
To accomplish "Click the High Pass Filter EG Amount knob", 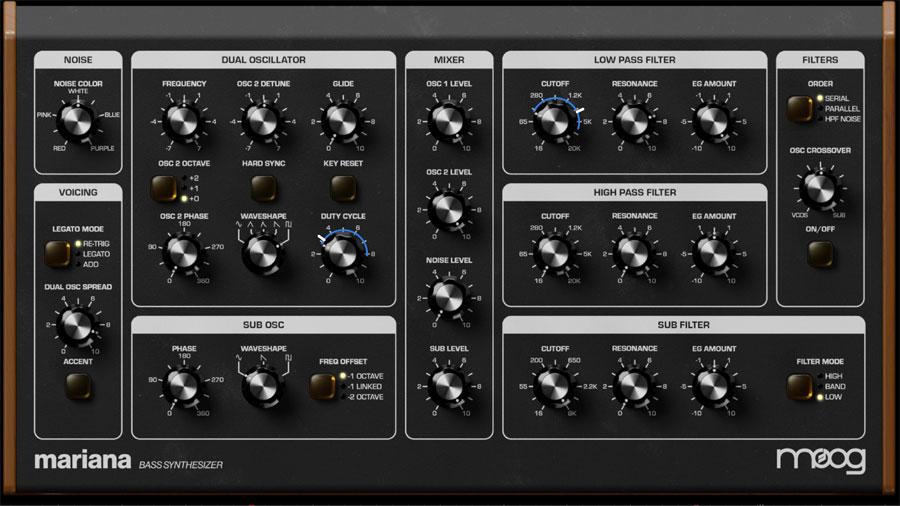I will (713, 253).
